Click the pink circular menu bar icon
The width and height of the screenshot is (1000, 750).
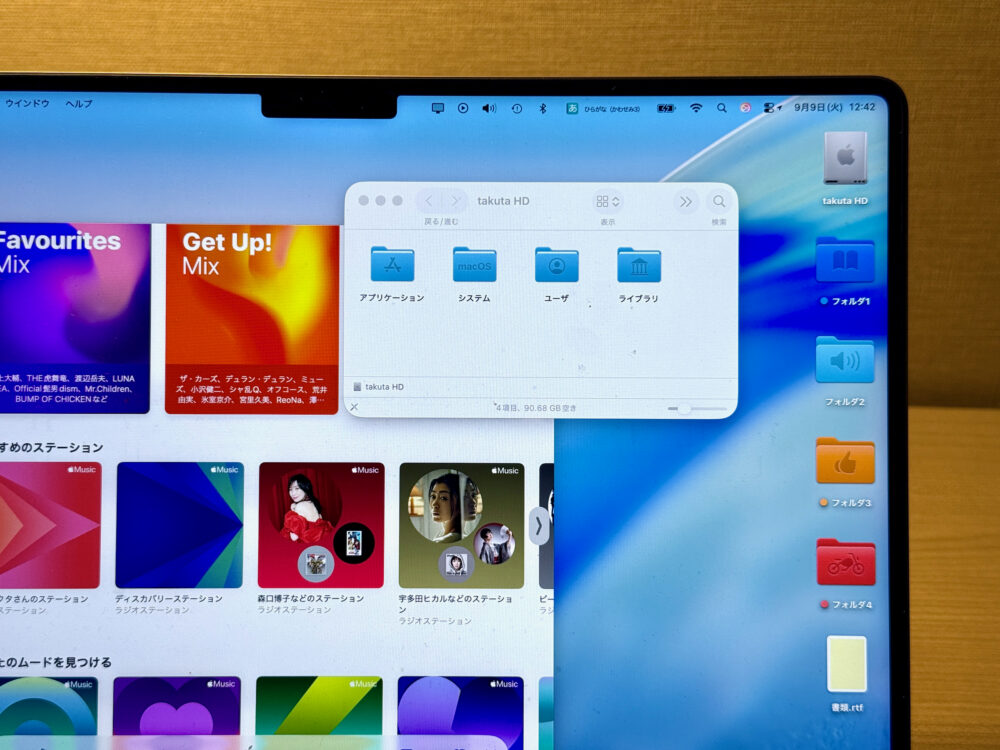(x=745, y=108)
